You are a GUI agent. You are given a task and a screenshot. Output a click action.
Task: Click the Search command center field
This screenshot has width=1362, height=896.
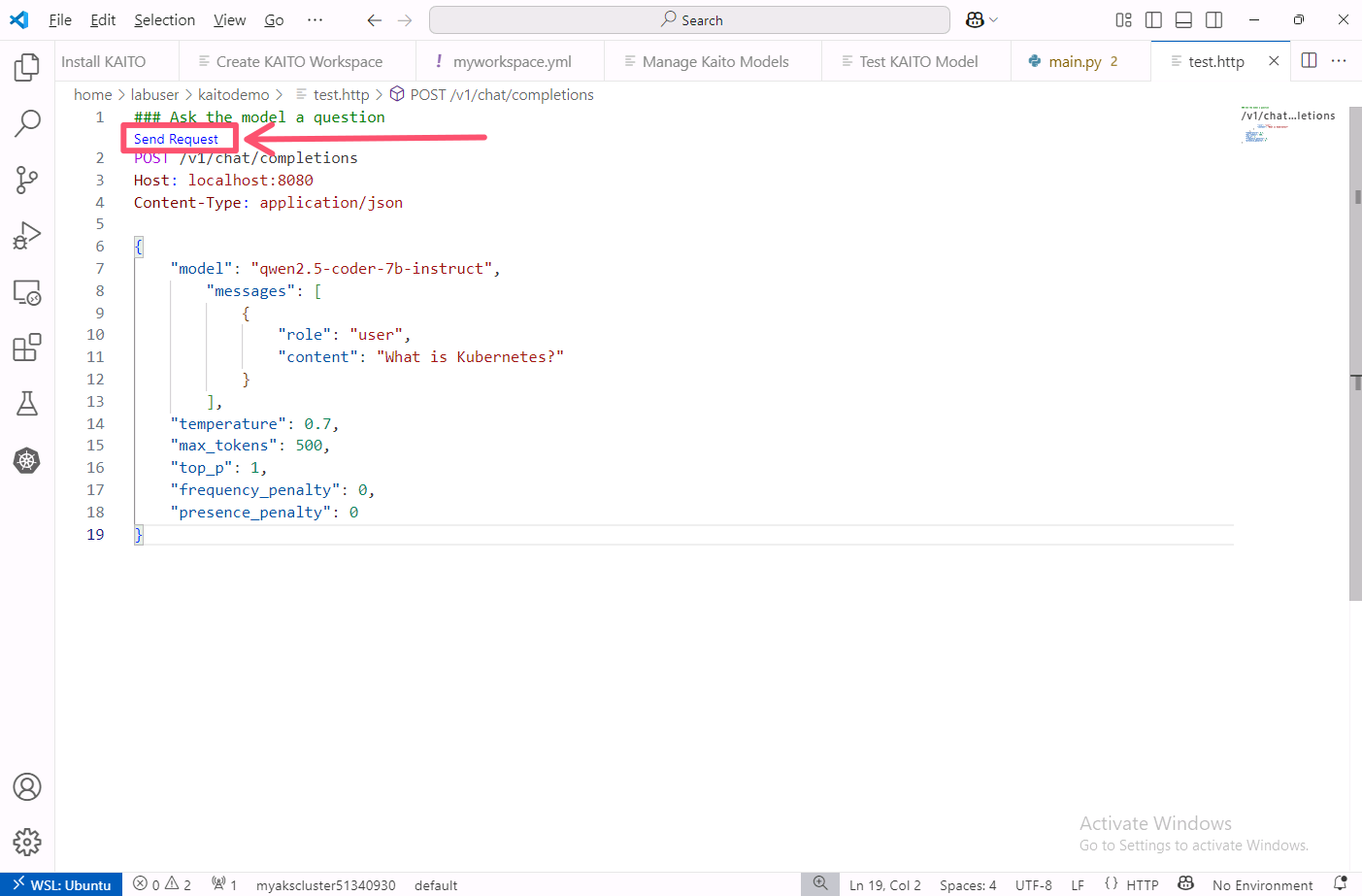[x=689, y=19]
